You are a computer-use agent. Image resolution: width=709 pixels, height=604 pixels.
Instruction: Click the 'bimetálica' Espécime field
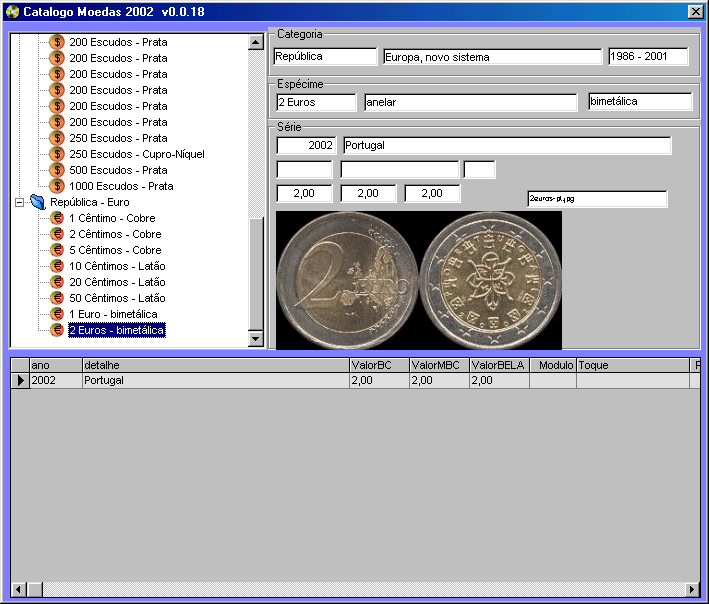tap(640, 101)
